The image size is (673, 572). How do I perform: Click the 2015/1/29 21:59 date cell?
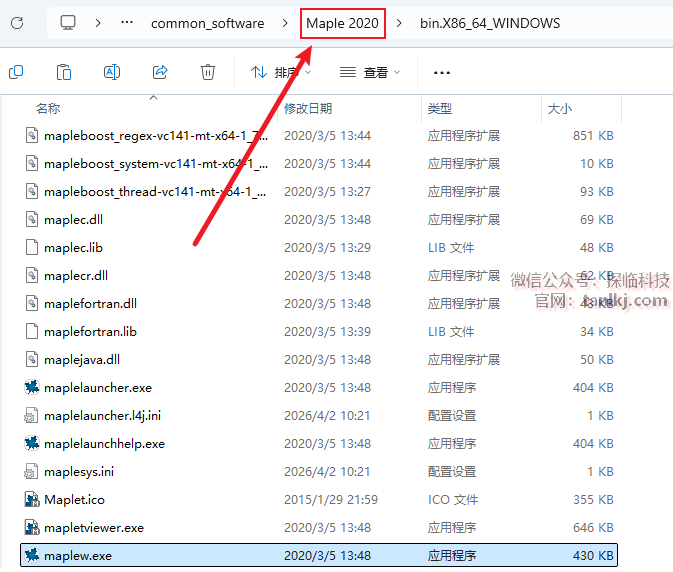pyautogui.click(x=331, y=500)
